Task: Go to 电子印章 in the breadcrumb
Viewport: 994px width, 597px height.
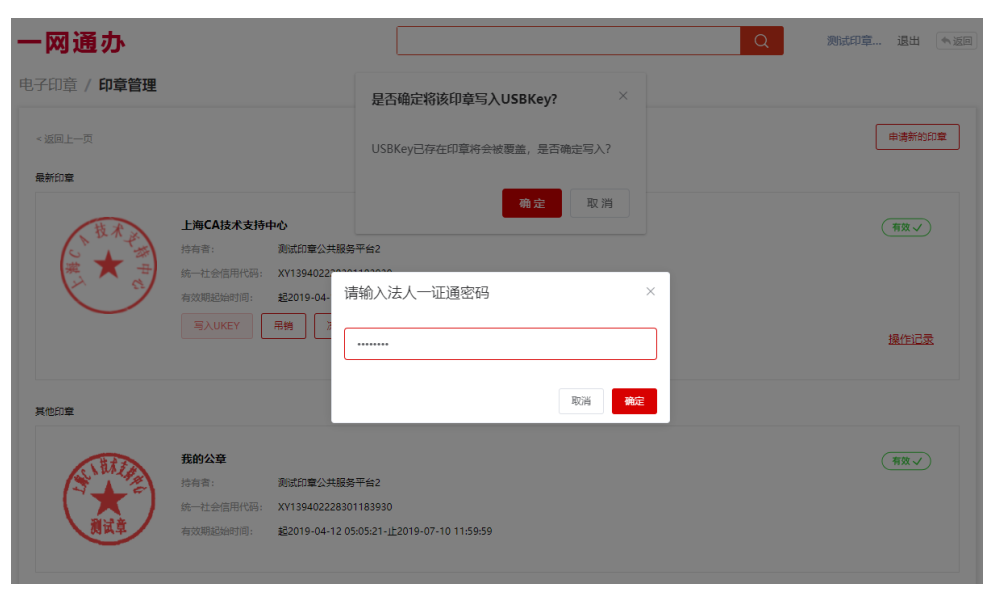Action: [x=48, y=85]
